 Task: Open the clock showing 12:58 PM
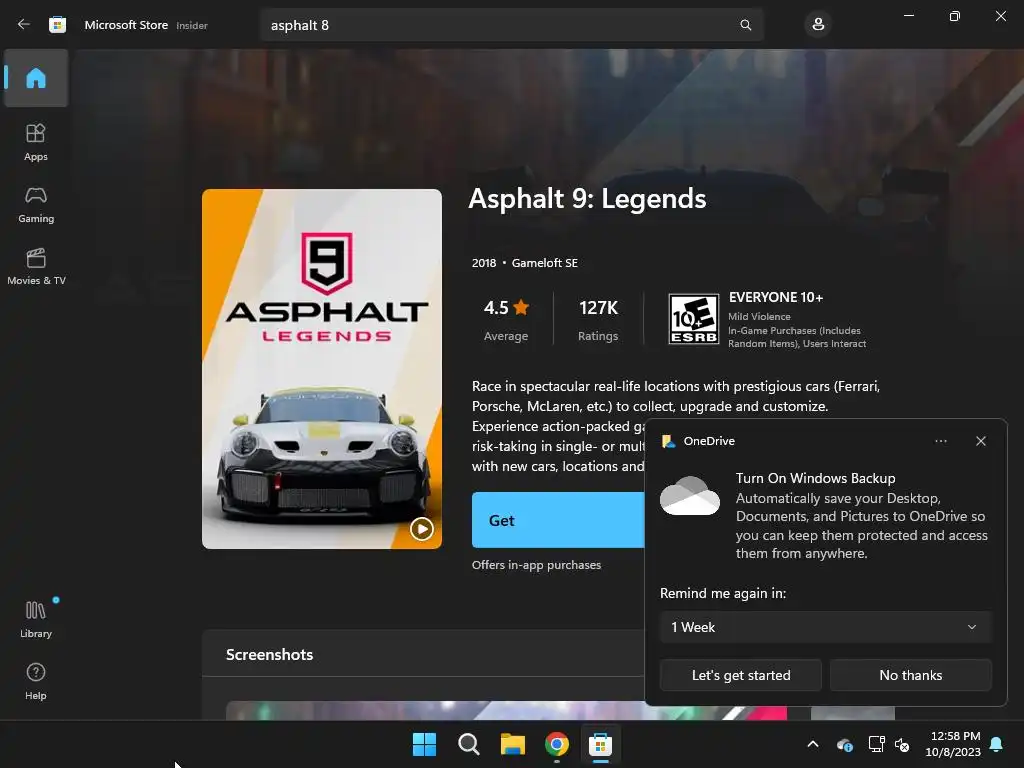click(953, 744)
